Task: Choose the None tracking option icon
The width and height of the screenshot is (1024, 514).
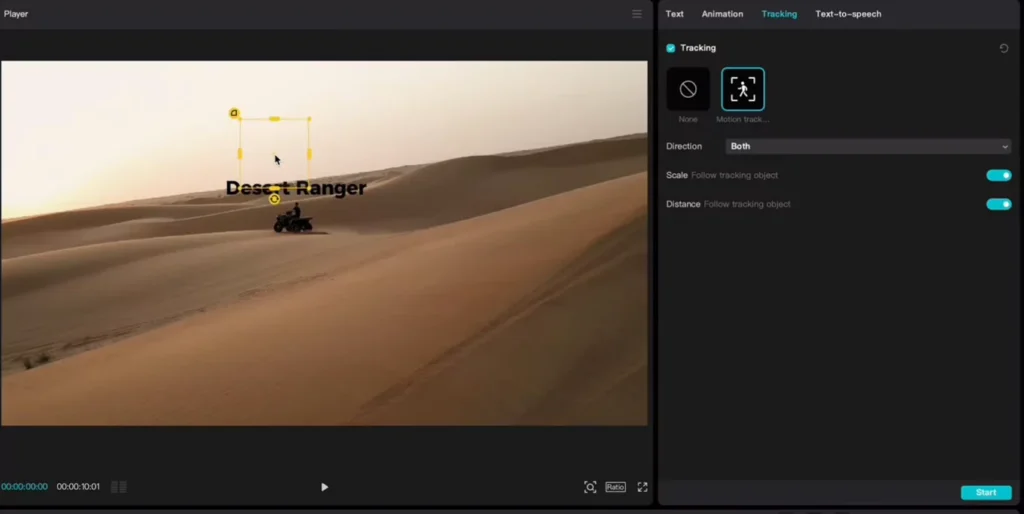Action: pos(688,89)
